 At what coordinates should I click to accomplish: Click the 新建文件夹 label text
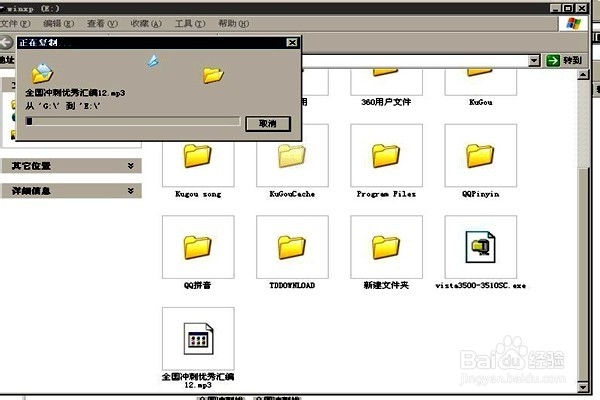pos(386,285)
